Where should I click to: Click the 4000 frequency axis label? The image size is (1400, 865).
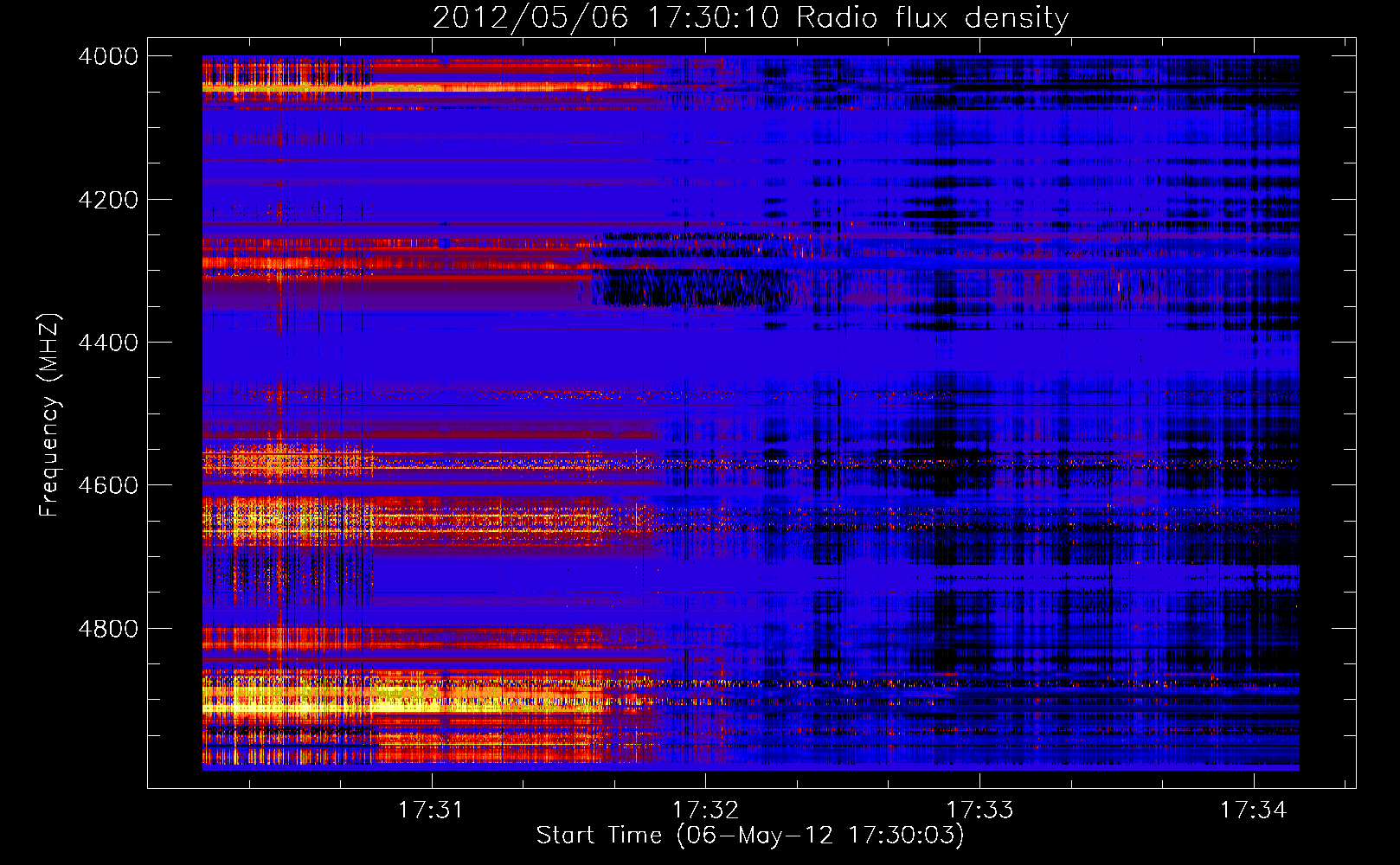[x=108, y=56]
